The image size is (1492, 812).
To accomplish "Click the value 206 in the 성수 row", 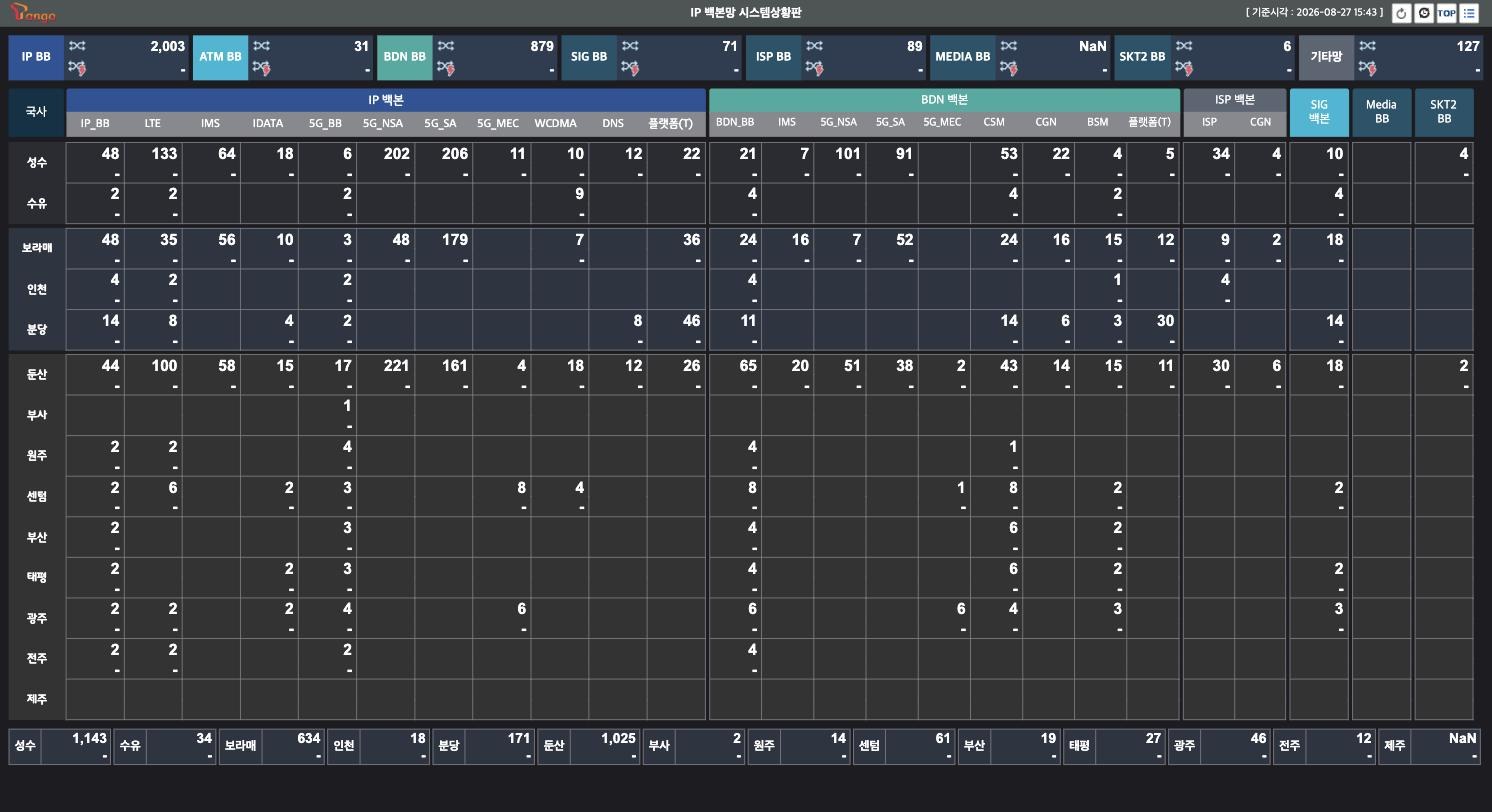I will click(454, 154).
